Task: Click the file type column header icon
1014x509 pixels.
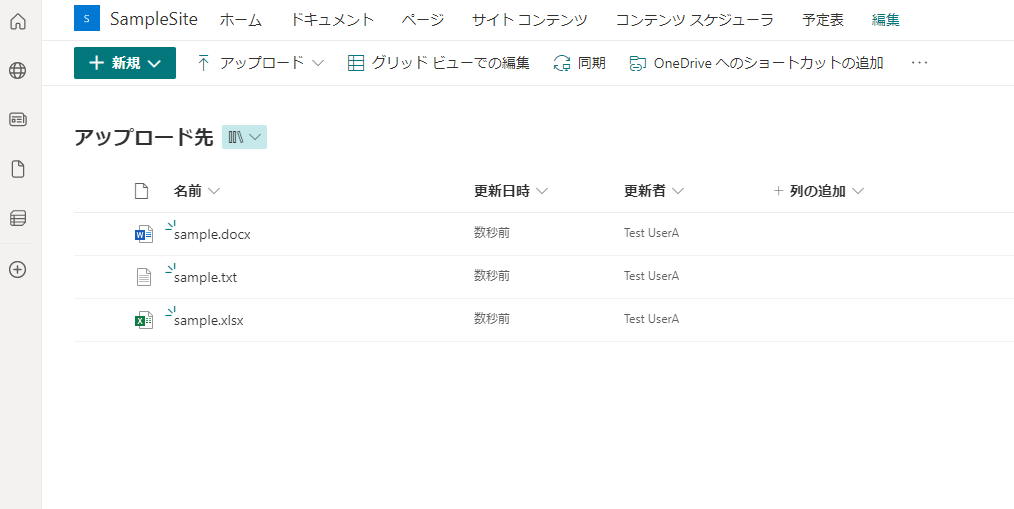Action: tap(141, 191)
